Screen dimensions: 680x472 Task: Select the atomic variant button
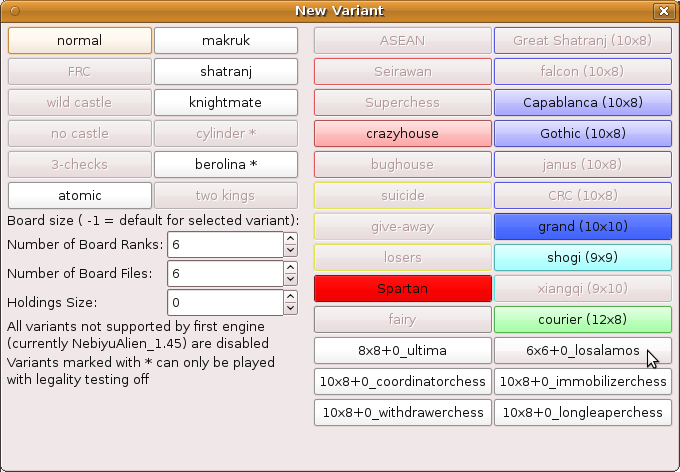tap(80, 196)
